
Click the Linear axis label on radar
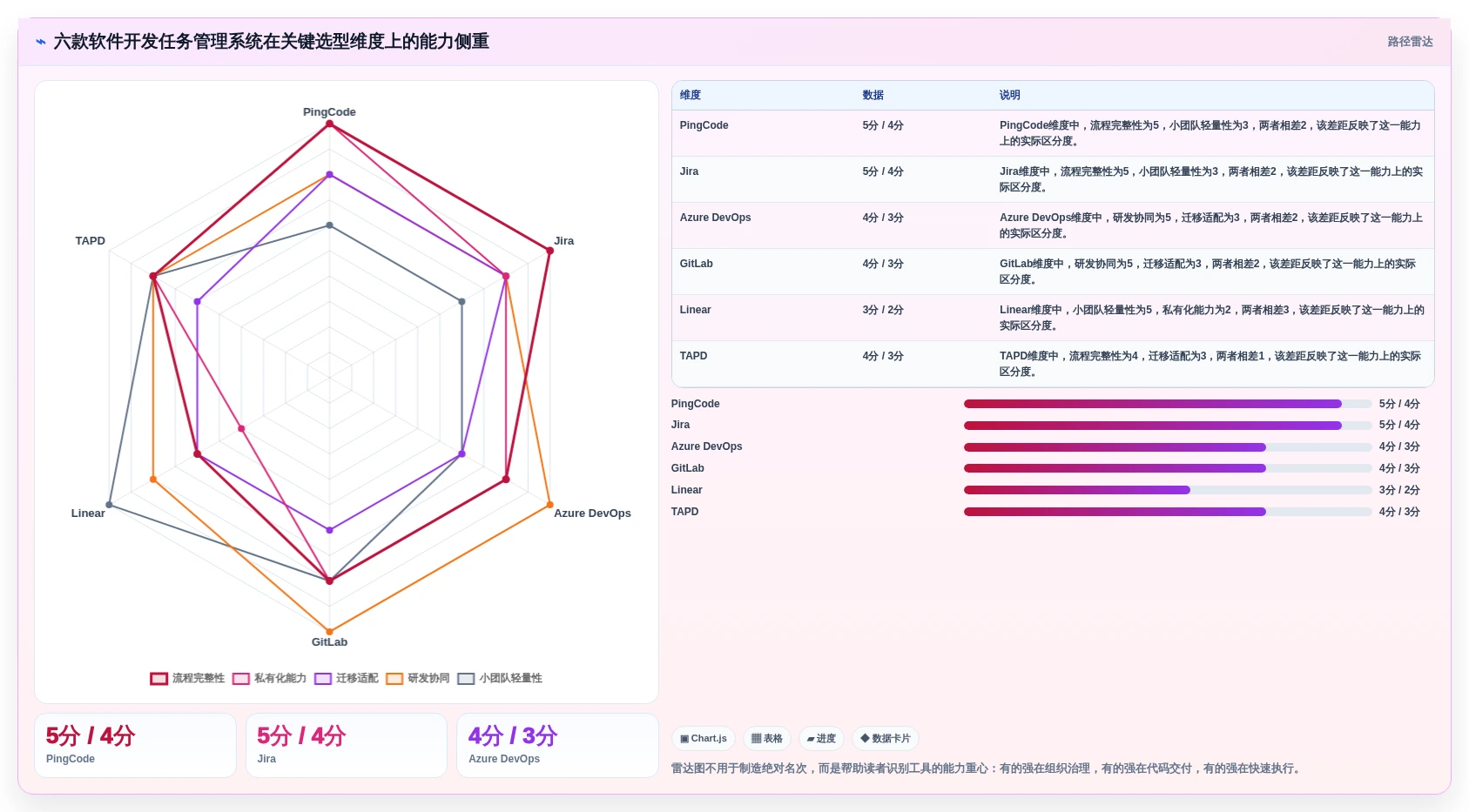coord(88,513)
